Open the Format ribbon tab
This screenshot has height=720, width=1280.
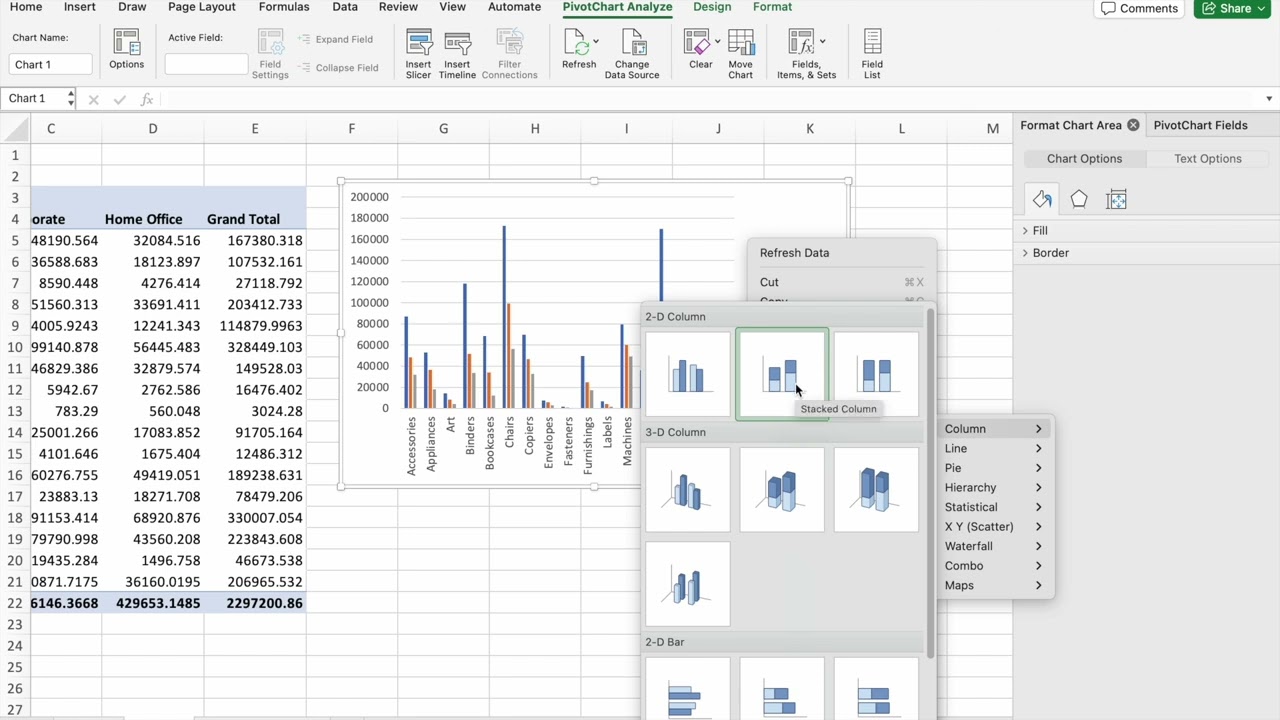point(772,7)
